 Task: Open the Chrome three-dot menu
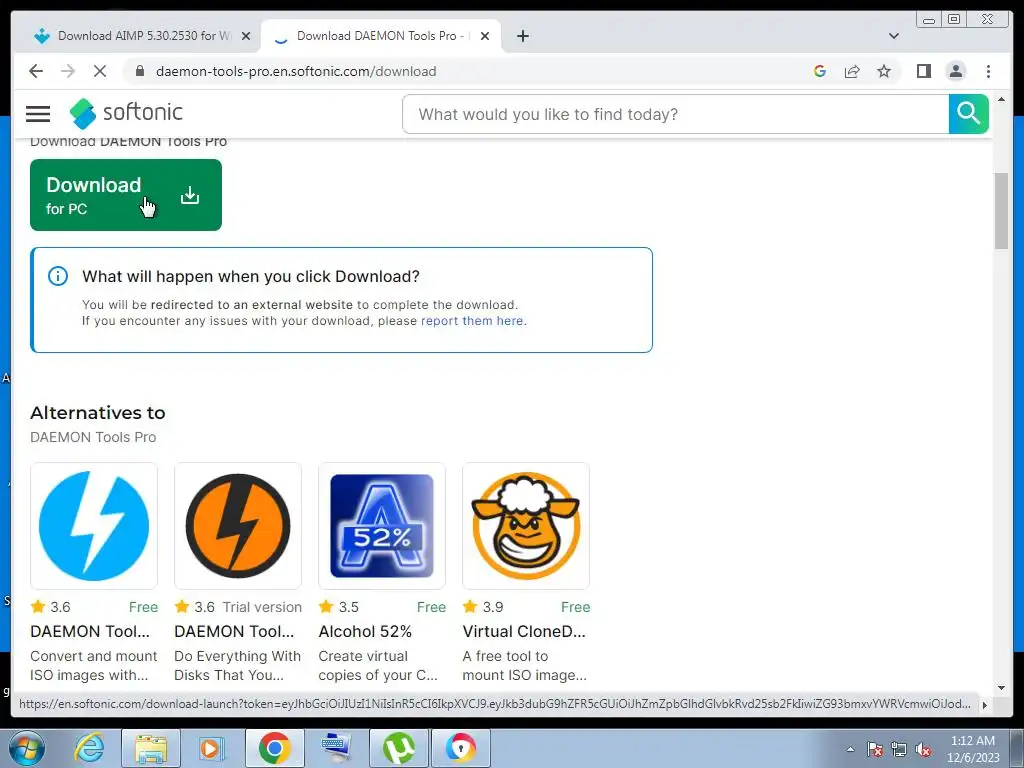988,71
